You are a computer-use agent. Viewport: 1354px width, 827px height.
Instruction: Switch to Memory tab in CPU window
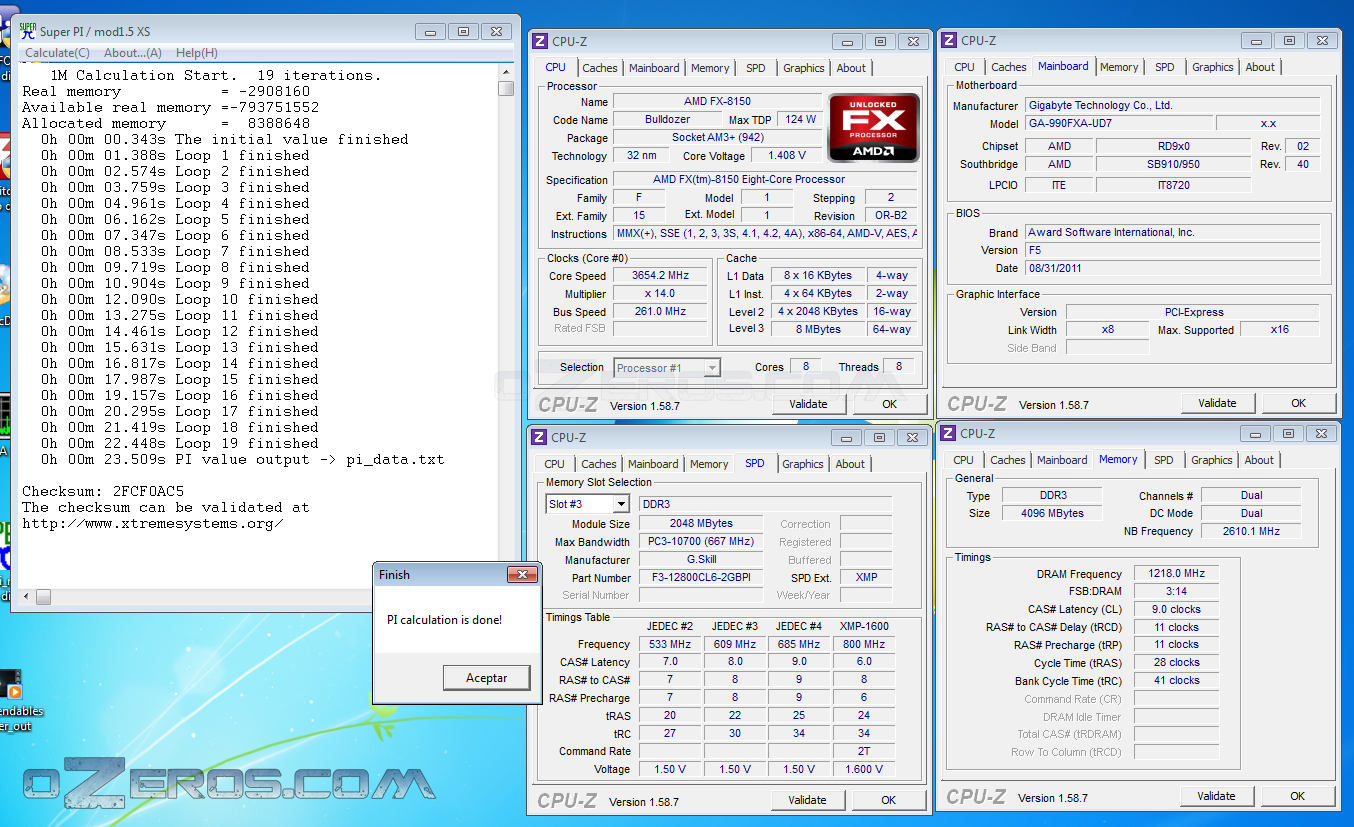coord(710,68)
